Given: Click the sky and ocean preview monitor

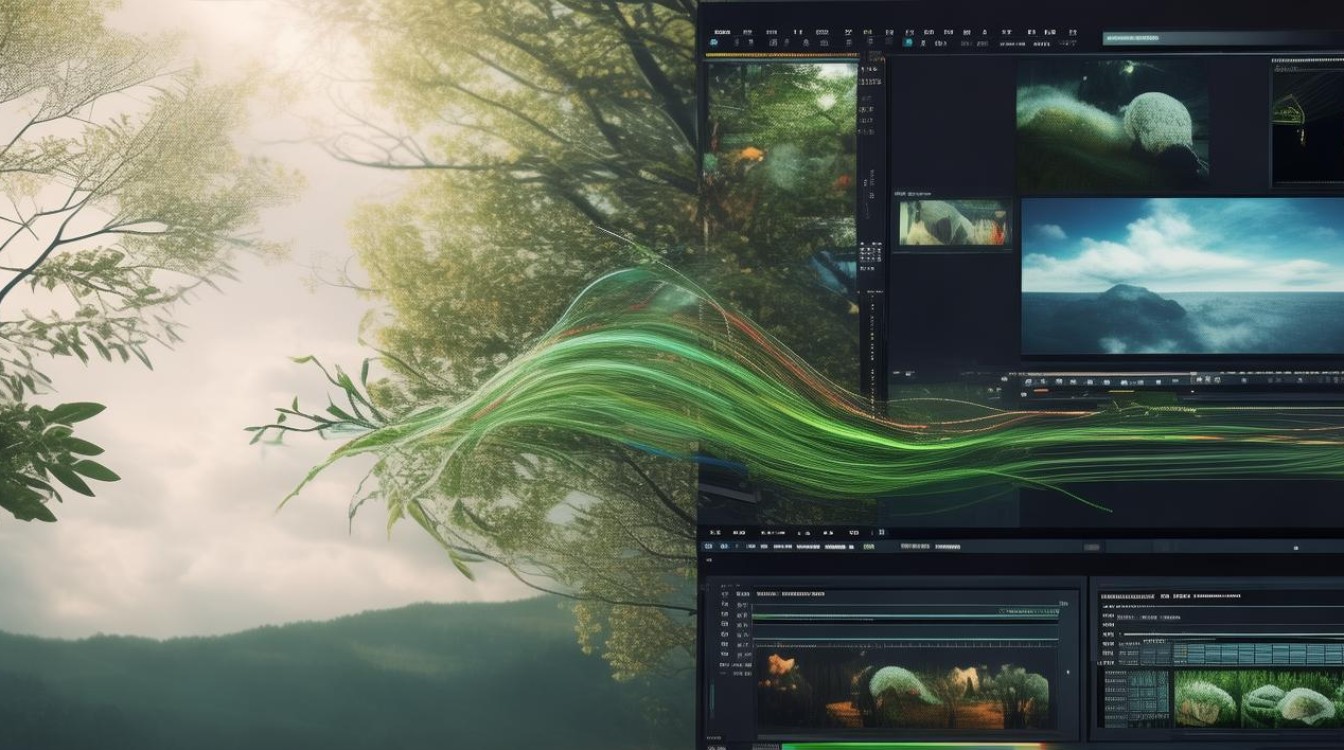Looking at the screenshot, I should pyautogui.click(x=1182, y=276).
